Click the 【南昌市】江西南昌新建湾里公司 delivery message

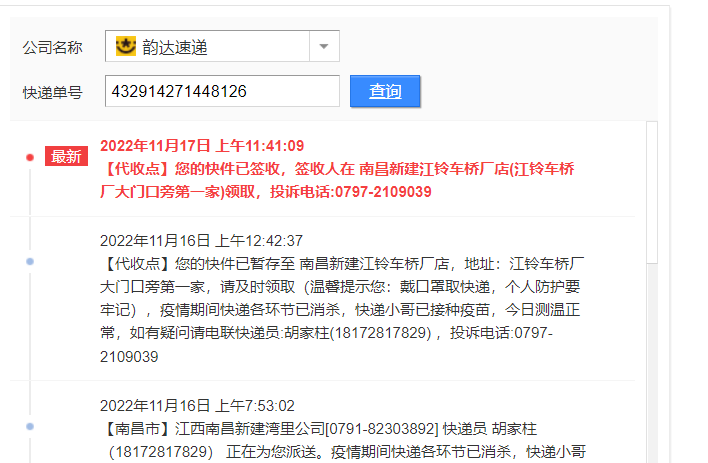(x=343, y=440)
